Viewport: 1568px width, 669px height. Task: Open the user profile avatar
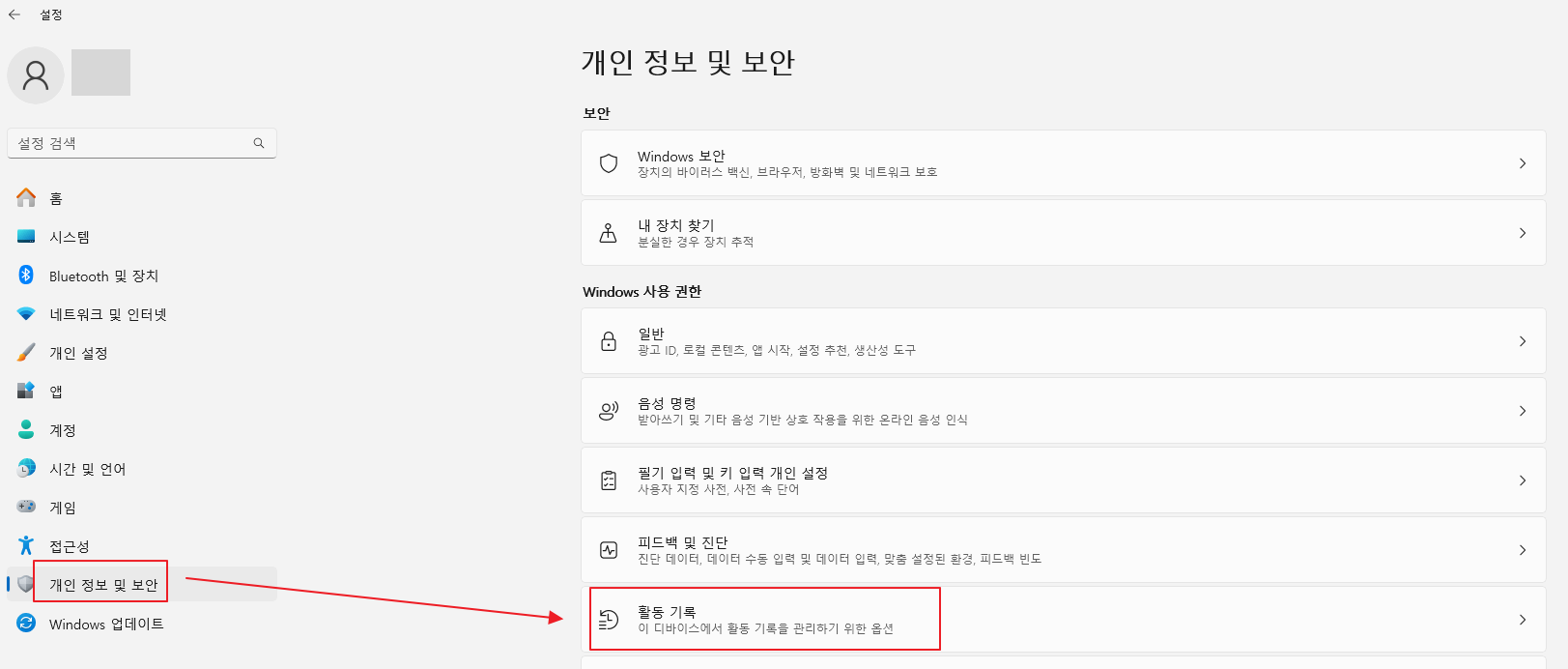[x=36, y=74]
